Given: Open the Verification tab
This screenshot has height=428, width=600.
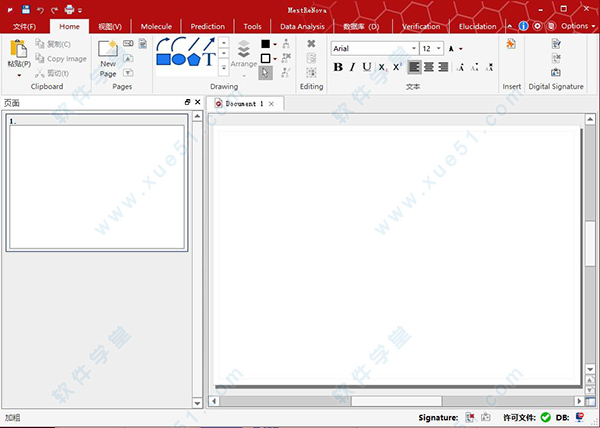Looking at the screenshot, I should tap(421, 26).
